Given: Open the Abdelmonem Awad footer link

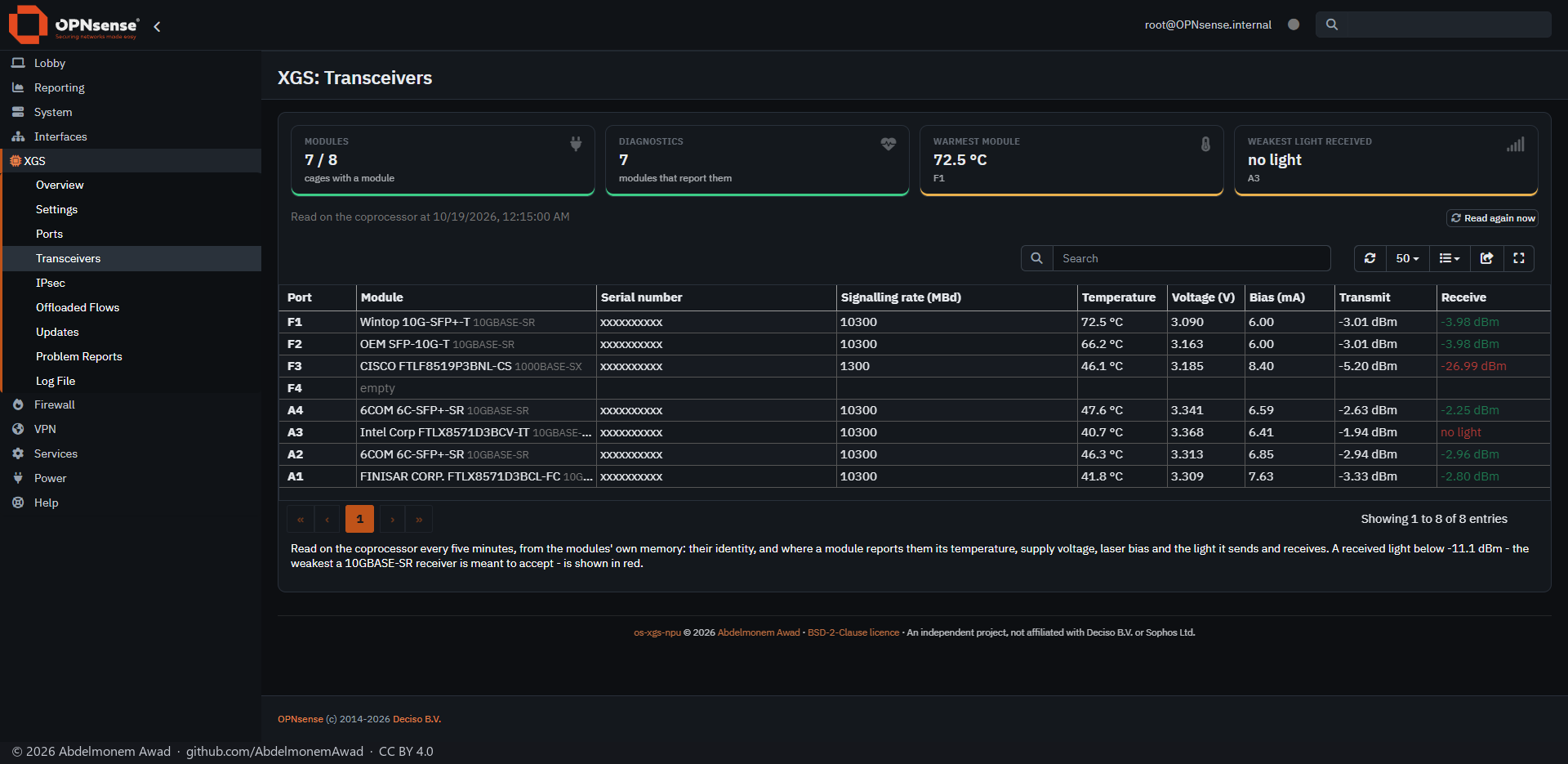Looking at the screenshot, I should [x=759, y=632].
